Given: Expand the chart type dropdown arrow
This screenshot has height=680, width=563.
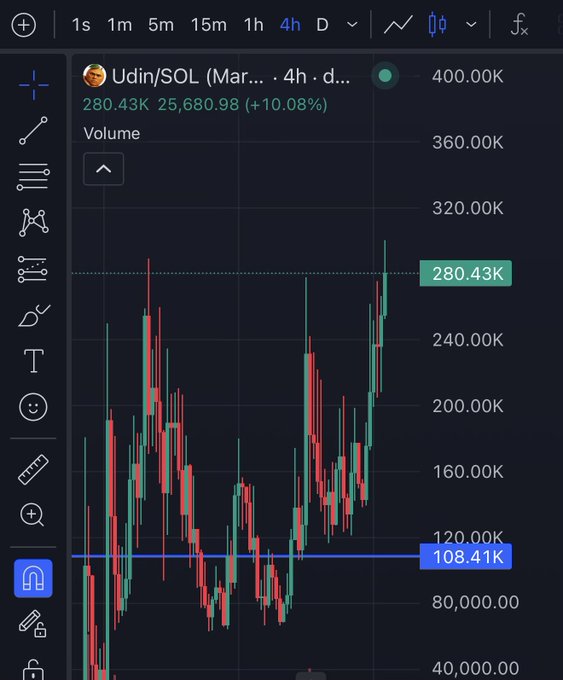Looking at the screenshot, I should (x=471, y=25).
